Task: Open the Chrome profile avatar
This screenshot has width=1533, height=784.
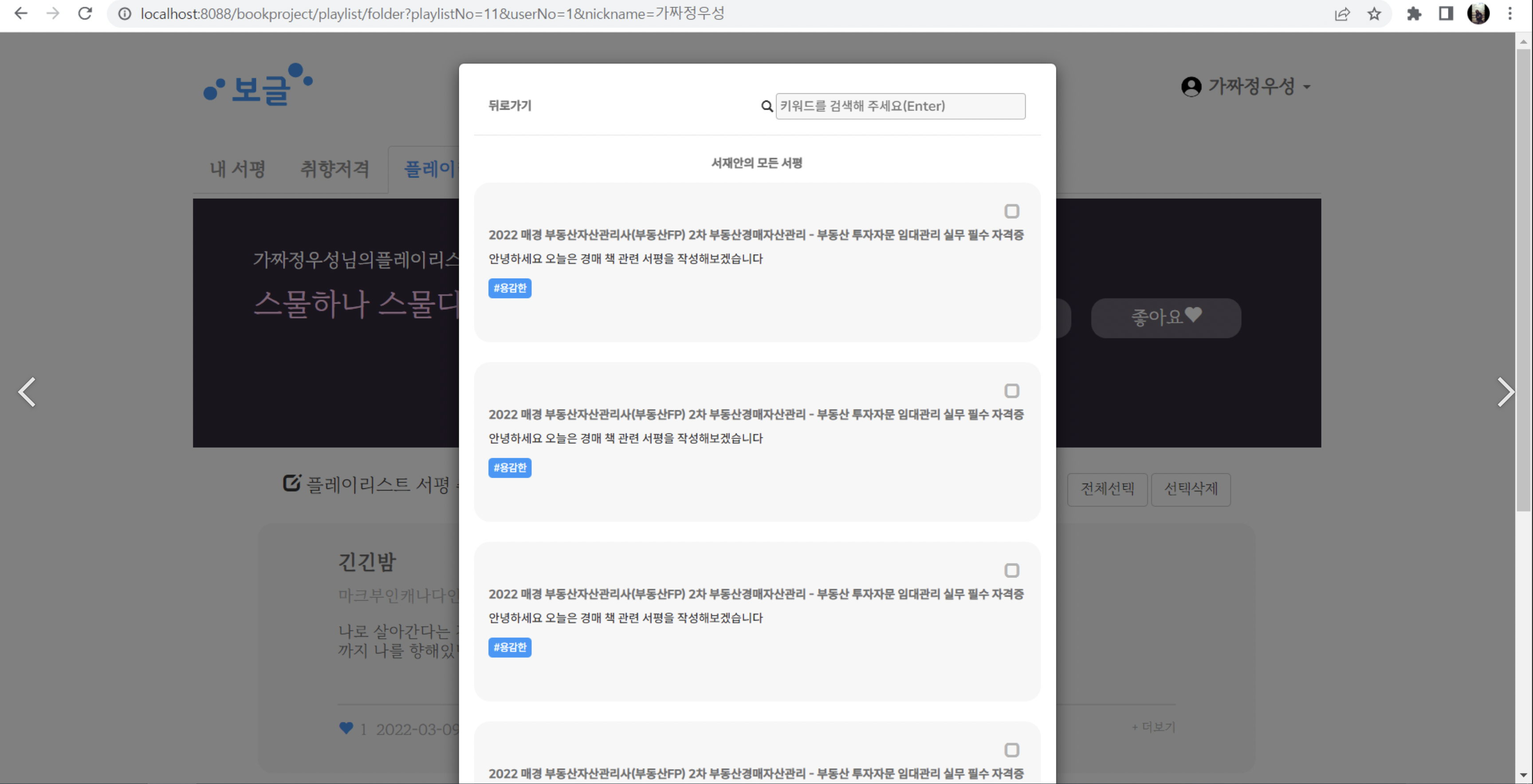Action: [1478, 13]
